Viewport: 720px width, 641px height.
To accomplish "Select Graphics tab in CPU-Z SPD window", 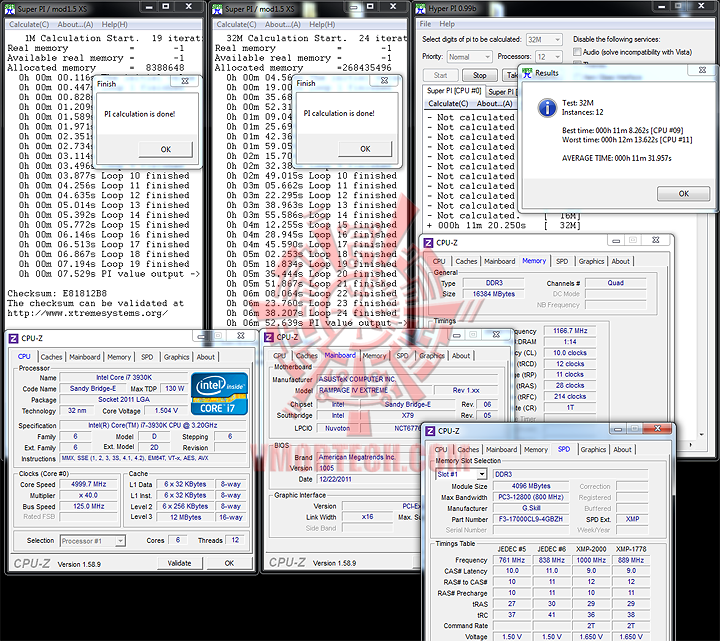I will [x=593, y=450].
